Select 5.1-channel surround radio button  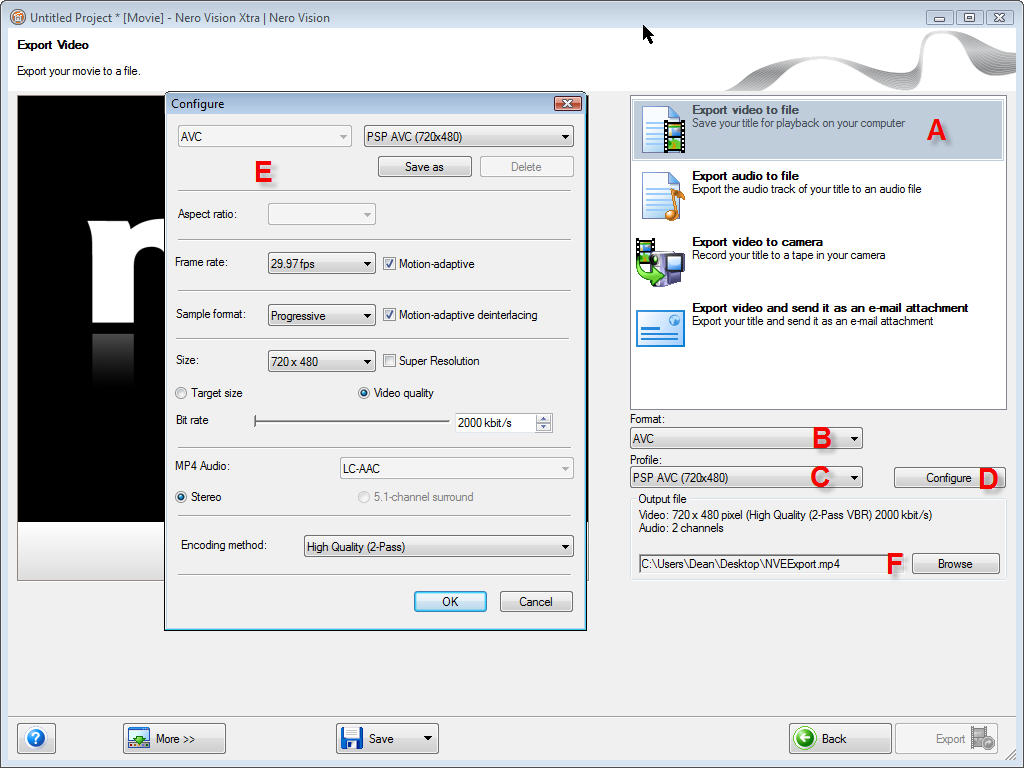364,497
